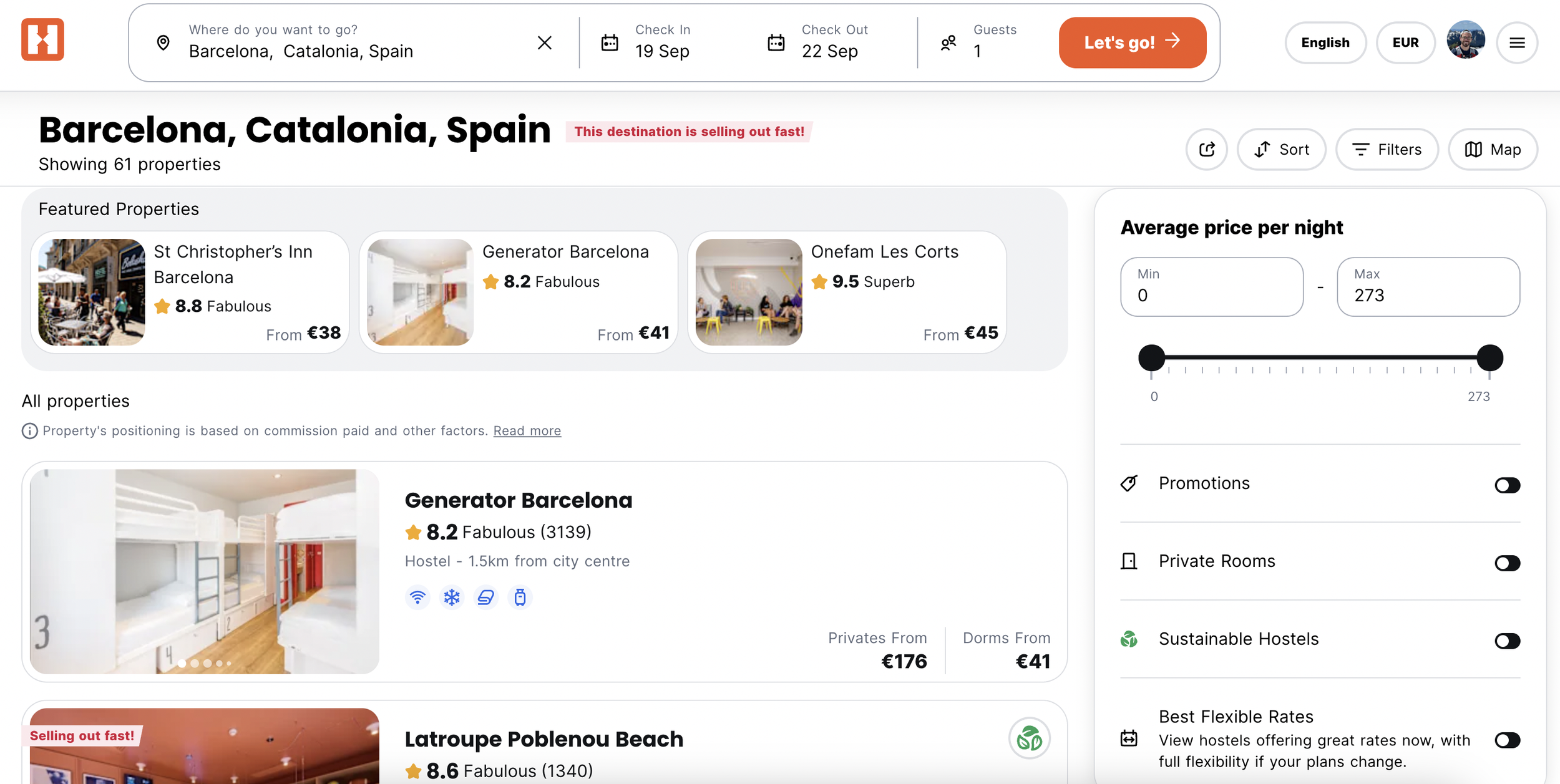
Task: Open the English language selector
Action: (1325, 42)
